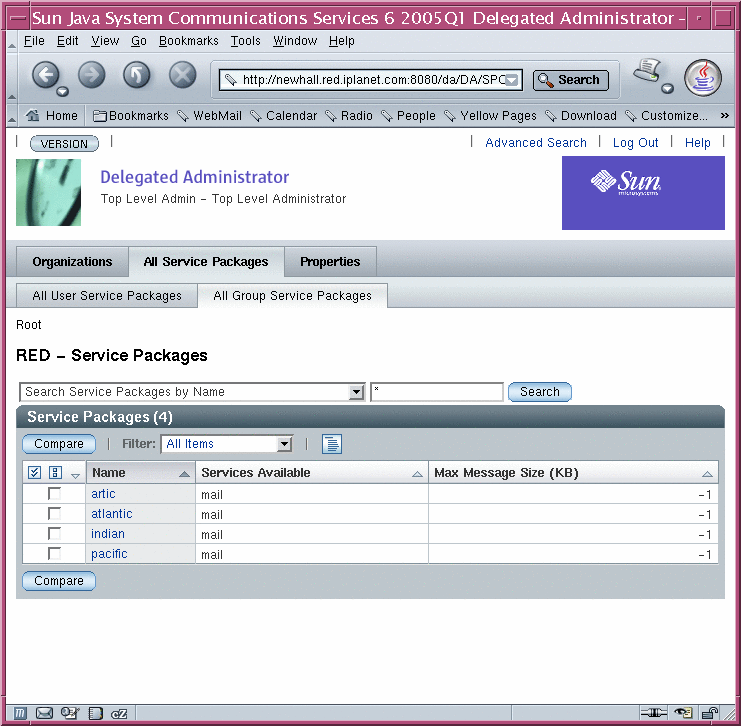Open the Download bookmark
Screen dimensions: 741x726
pyautogui.click(x=581, y=115)
